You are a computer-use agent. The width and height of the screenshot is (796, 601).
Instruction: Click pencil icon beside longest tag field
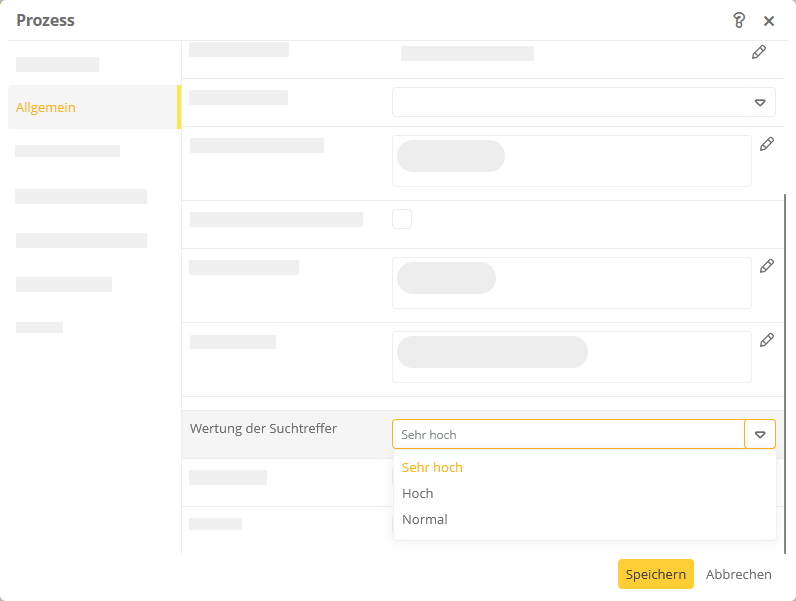pos(767,340)
